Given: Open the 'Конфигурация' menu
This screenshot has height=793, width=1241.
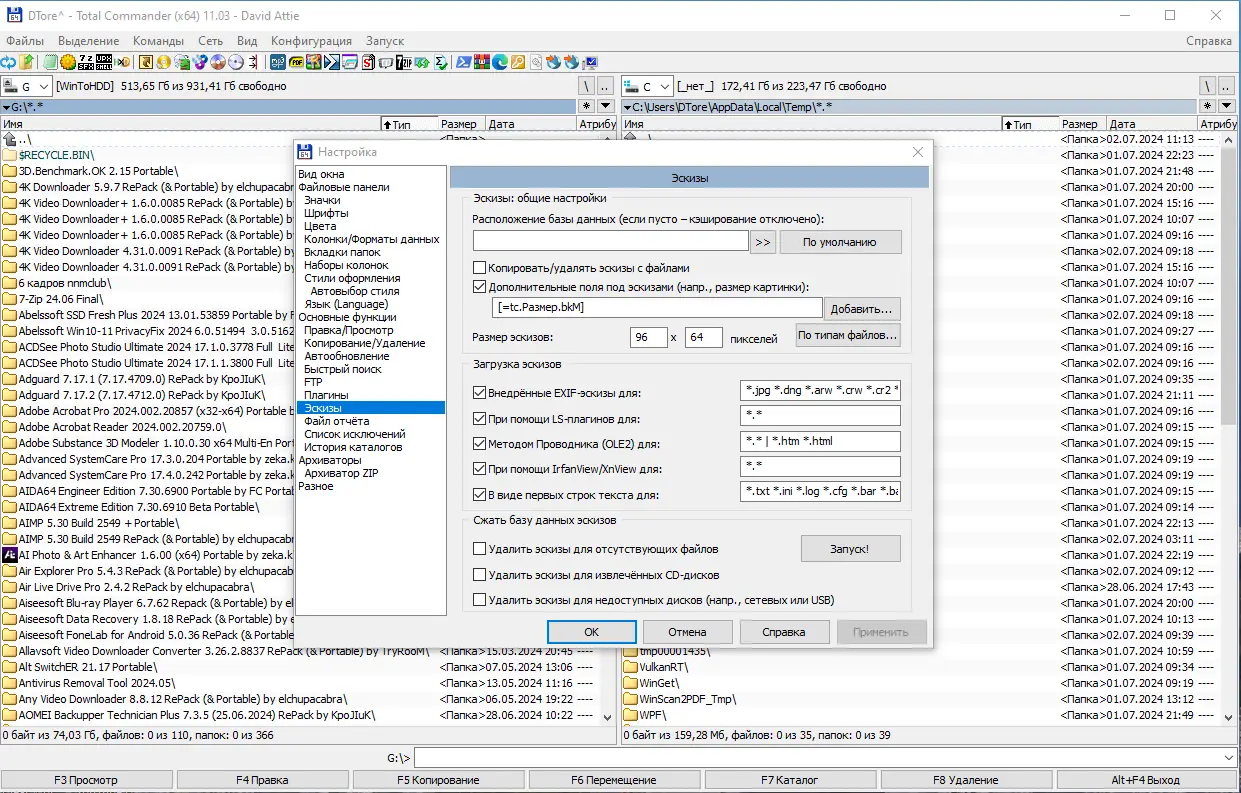Looking at the screenshot, I should 311,41.
